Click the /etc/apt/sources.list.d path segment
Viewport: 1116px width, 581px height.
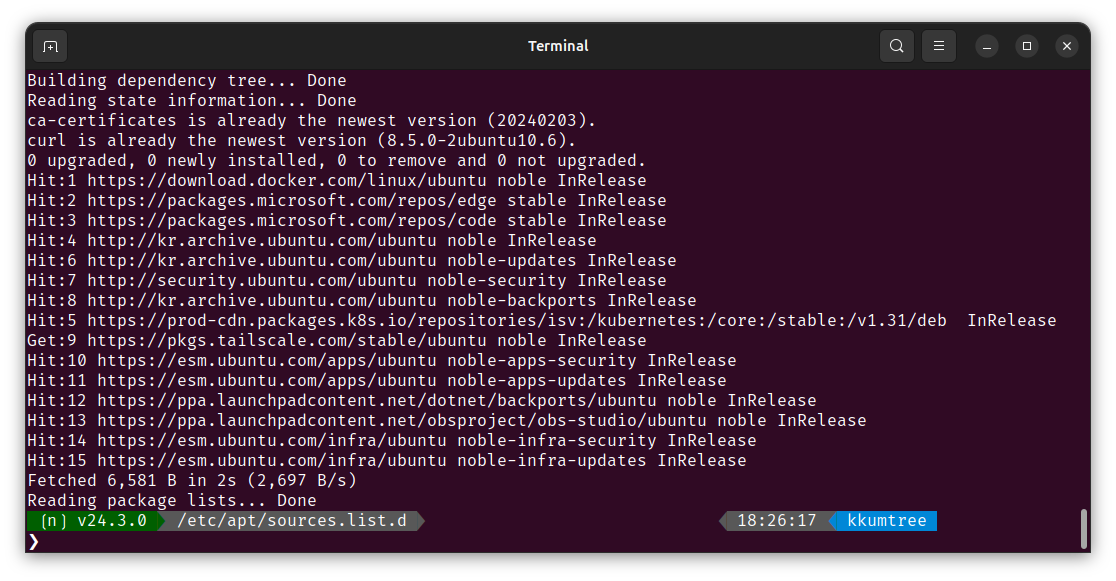click(x=292, y=521)
